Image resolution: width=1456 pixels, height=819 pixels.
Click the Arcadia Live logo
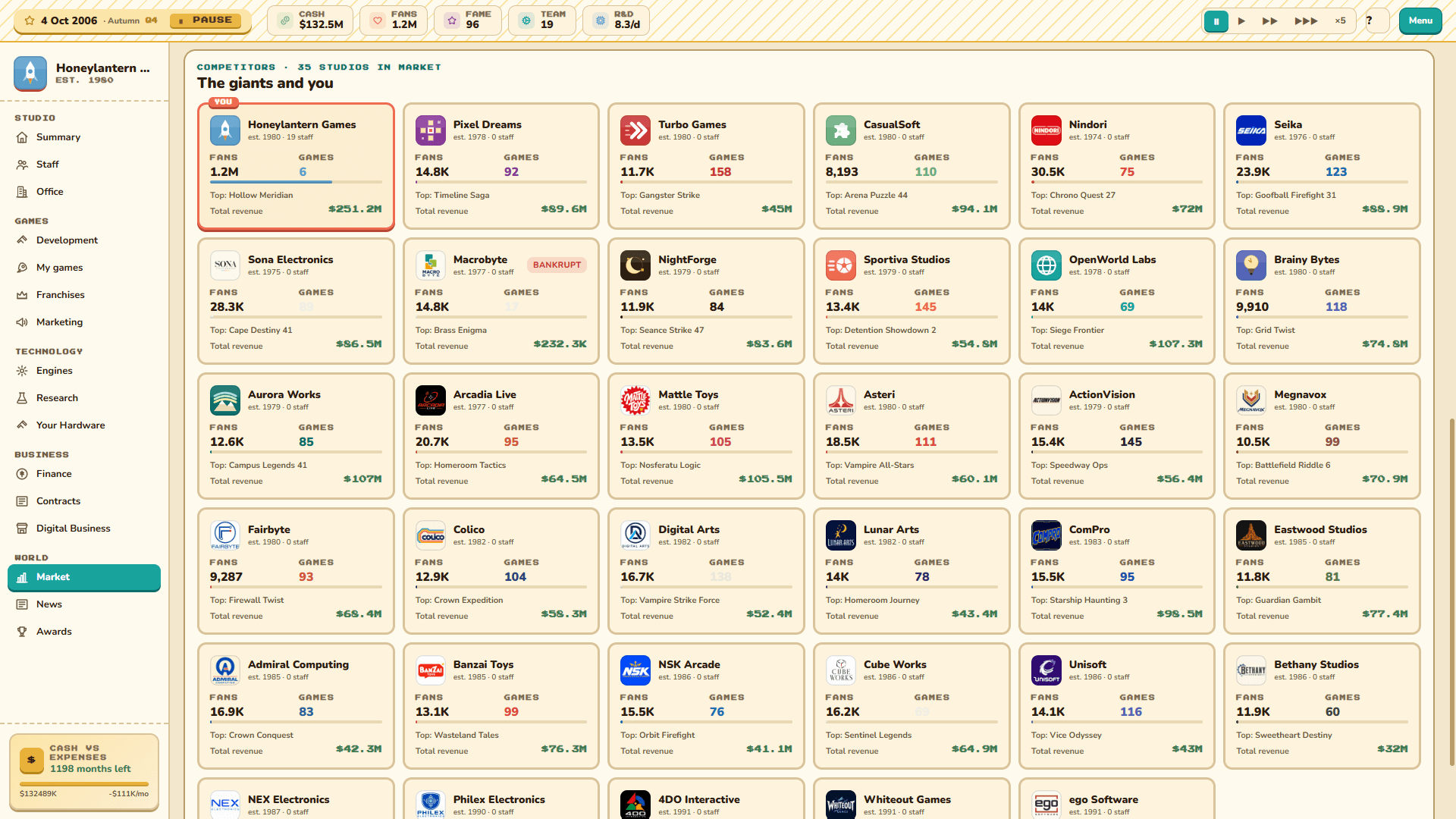pyautogui.click(x=430, y=400)
